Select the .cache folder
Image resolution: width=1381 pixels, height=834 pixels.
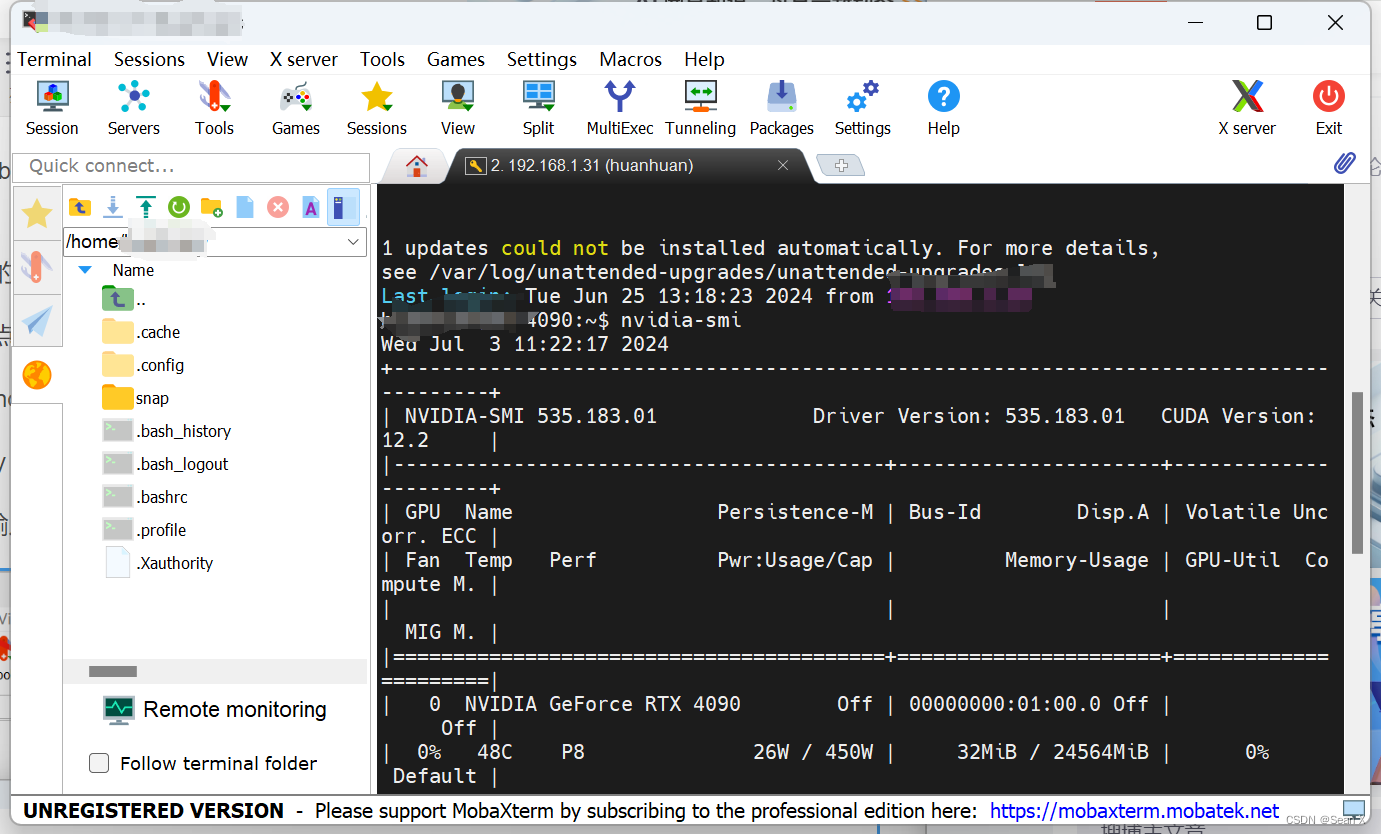(x=141, y=332)
